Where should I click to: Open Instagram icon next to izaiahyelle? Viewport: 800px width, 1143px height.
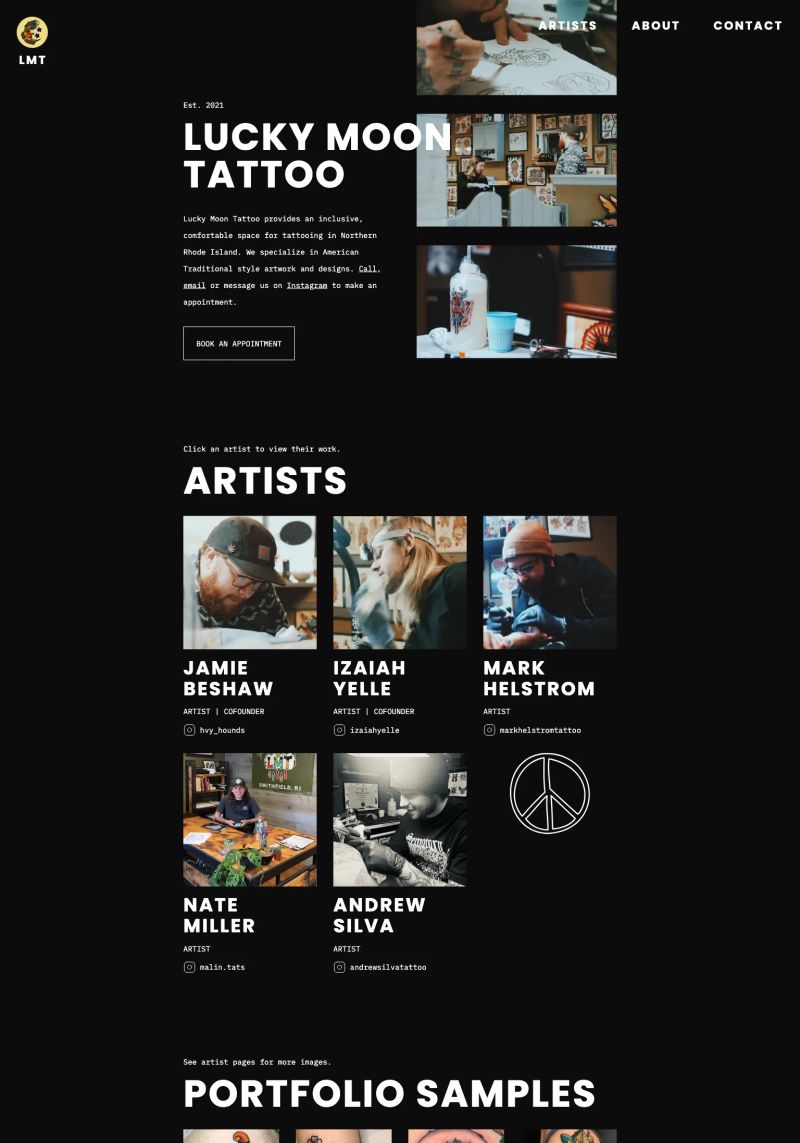(x=339, y=730)
